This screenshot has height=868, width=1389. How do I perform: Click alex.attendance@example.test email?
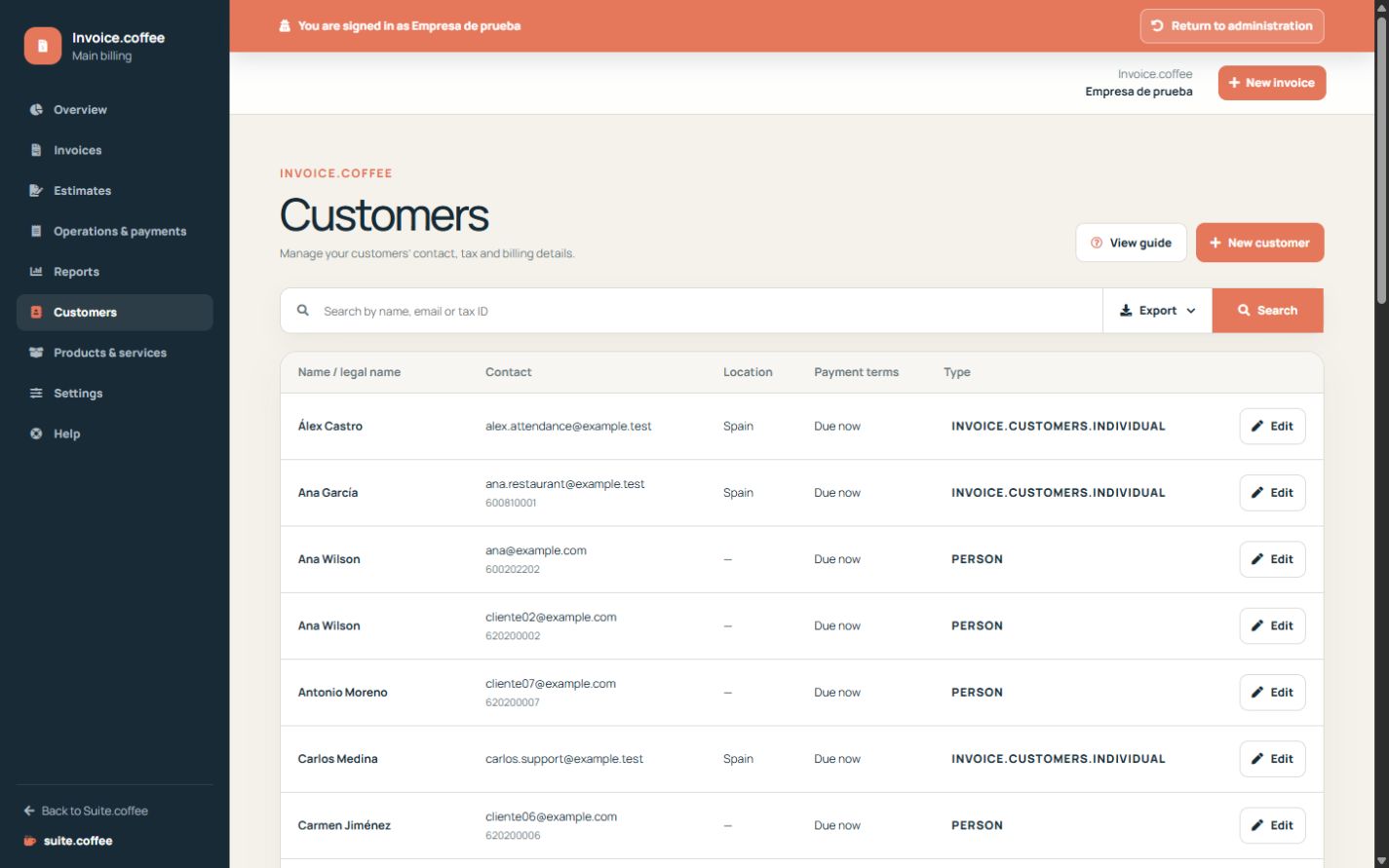[x=568, y=426]
